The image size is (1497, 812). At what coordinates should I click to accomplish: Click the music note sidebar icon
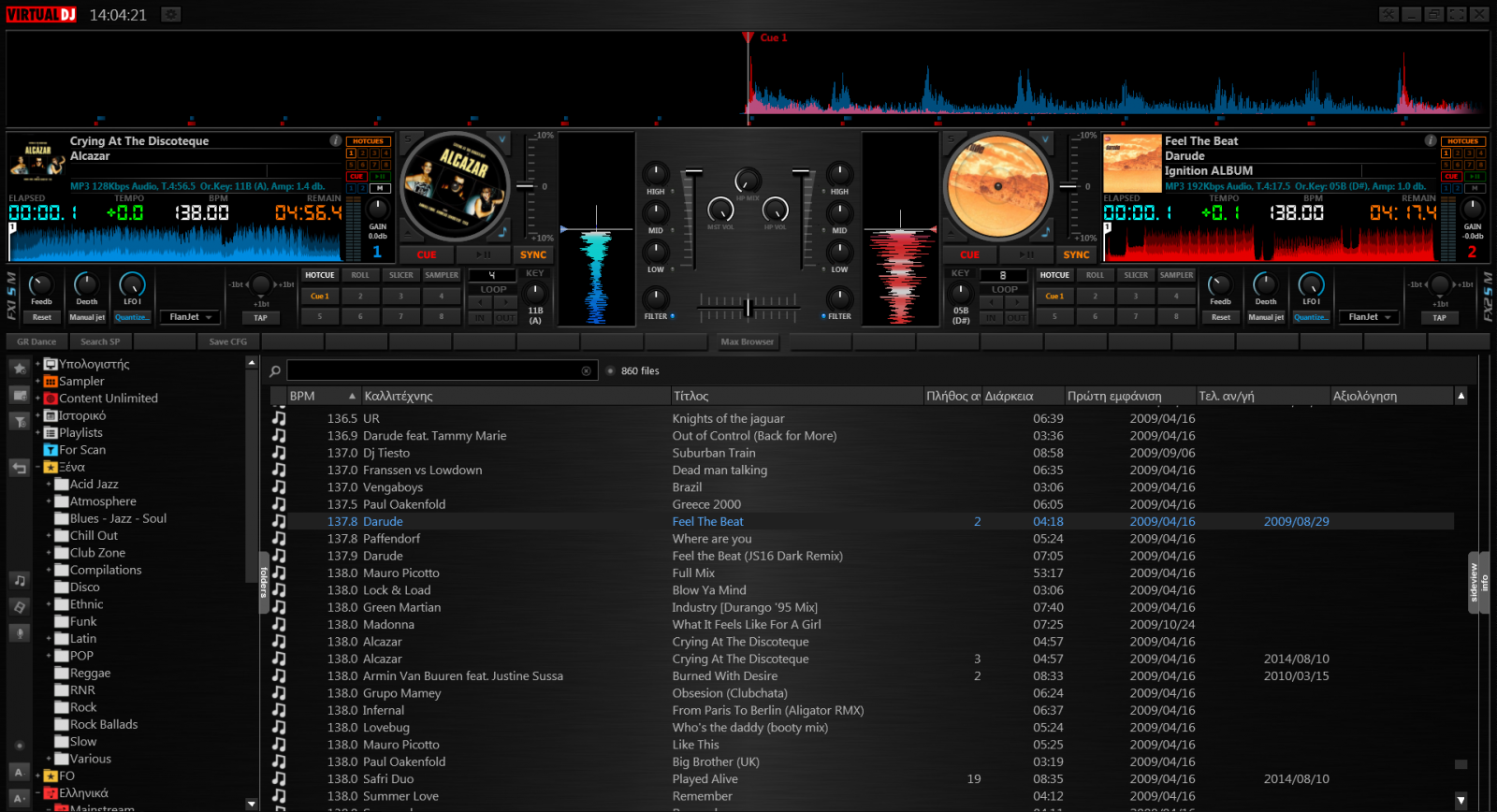19,580
